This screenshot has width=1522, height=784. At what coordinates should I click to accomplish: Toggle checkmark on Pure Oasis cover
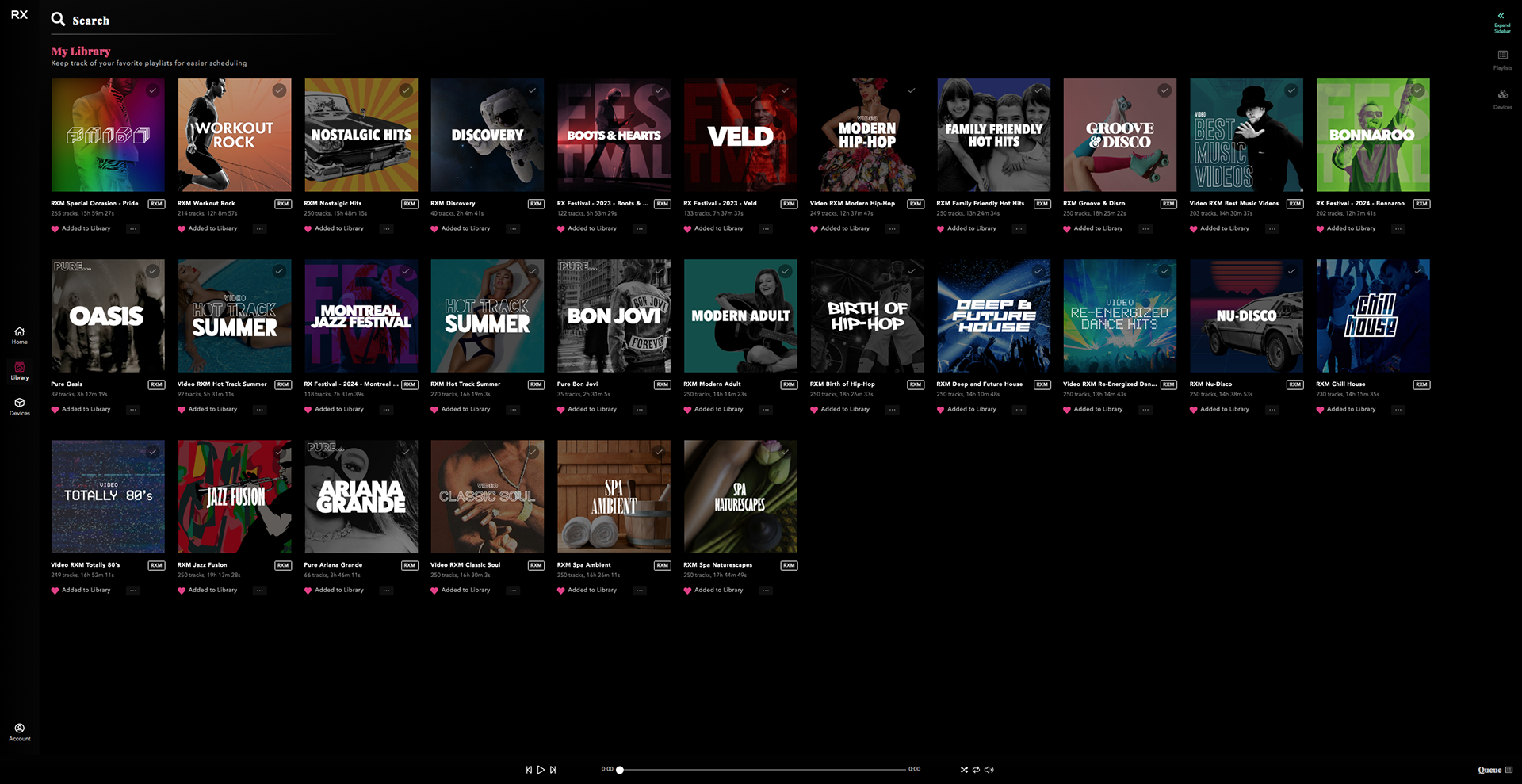click(152, 271)
